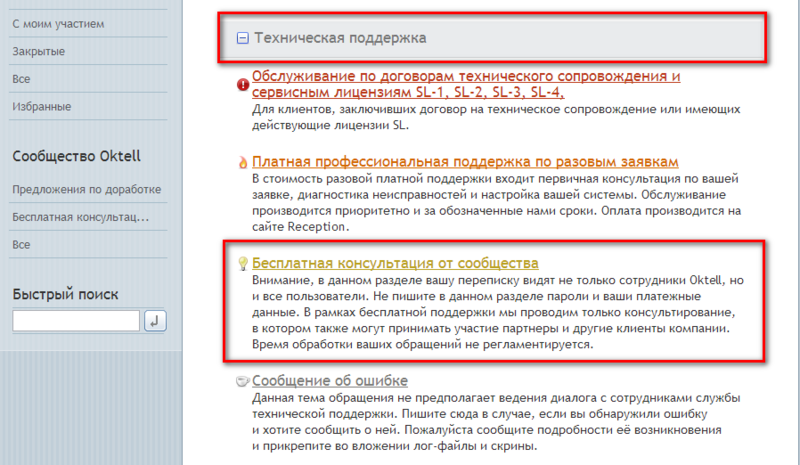Click the quick search submit button
The width and height of the screenshot is (800, 465).
point(155,321)
